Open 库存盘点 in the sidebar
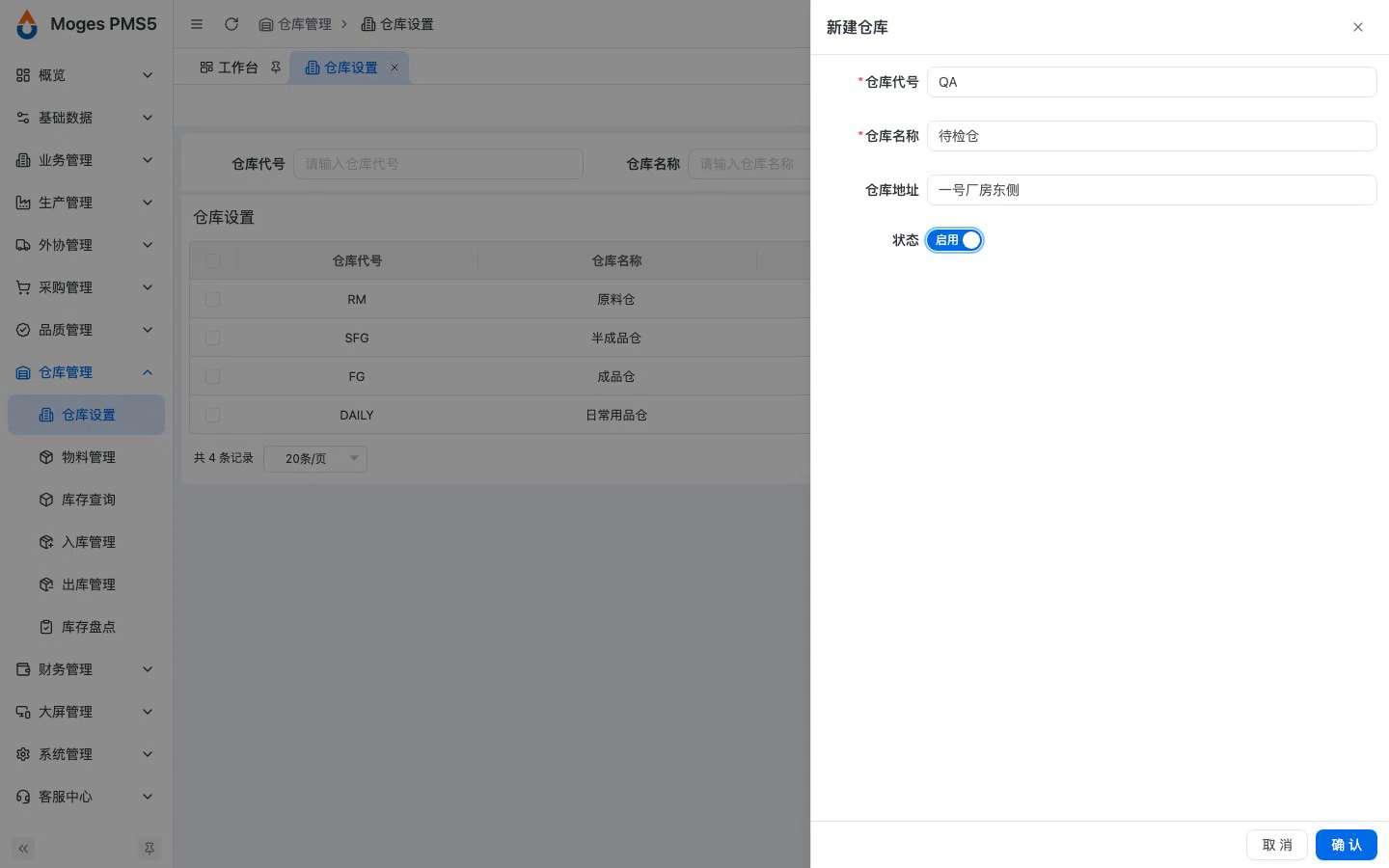The image size is (1389, 868). click(86, 627)
